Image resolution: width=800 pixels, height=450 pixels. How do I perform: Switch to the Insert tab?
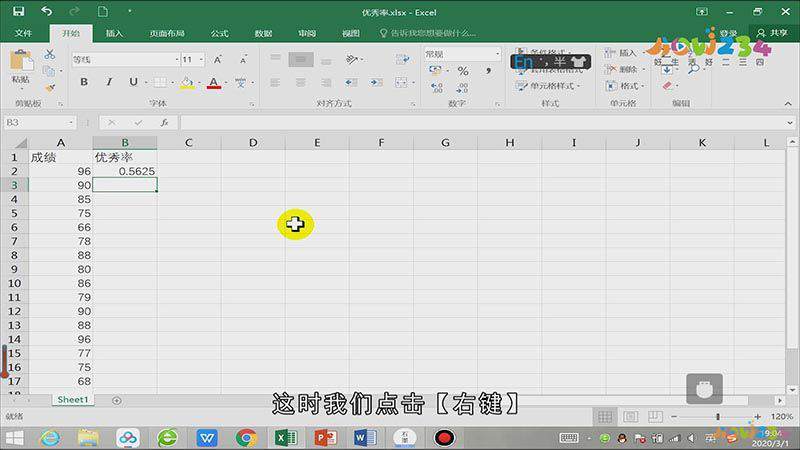click(114, 33)
